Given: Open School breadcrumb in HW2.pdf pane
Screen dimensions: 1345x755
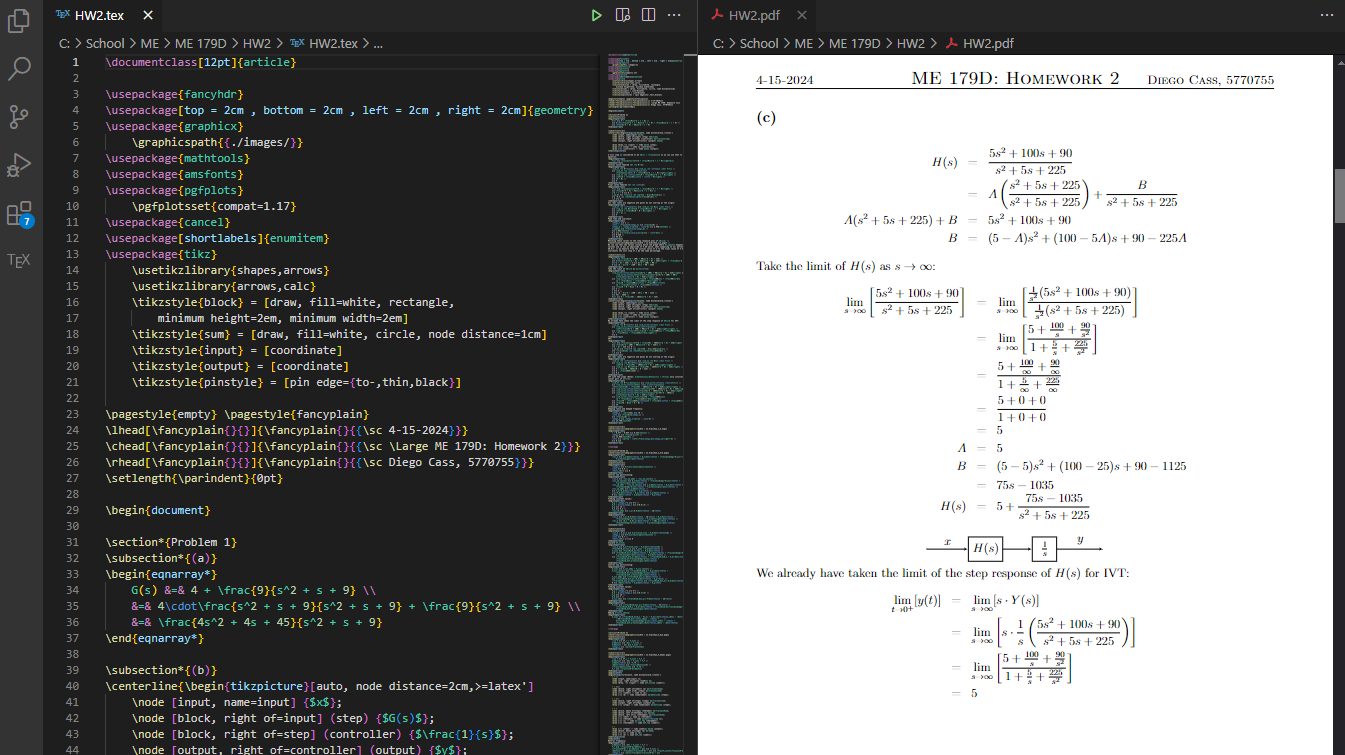Looking at the screenshot, I should pos(759,43).
